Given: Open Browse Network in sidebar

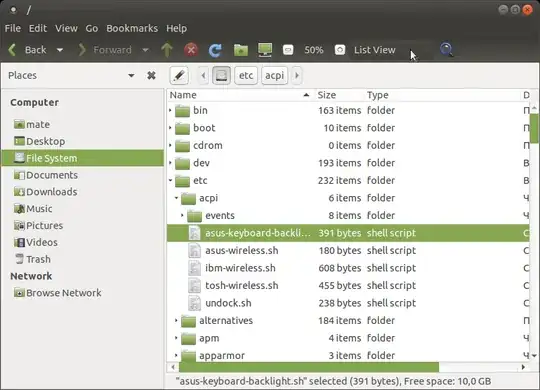Looking at the screenshot, I should [x=58, y=293].
